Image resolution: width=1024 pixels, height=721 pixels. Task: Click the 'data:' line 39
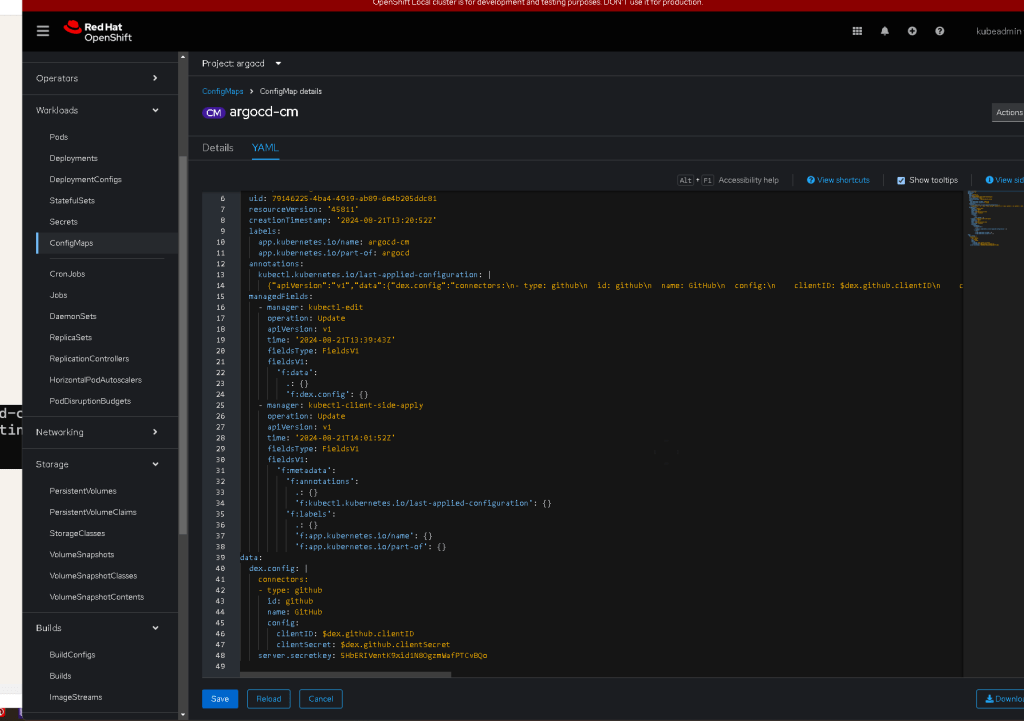(251, 558)
